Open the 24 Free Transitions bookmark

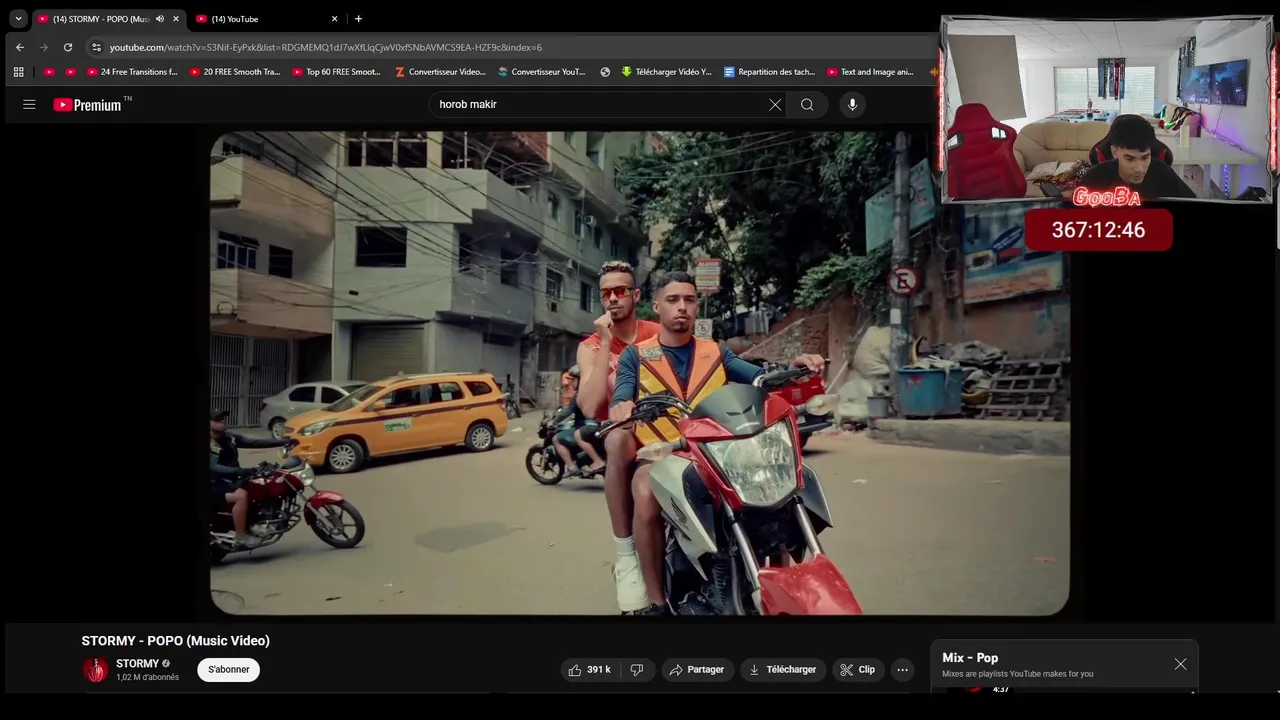pos(132,72)
